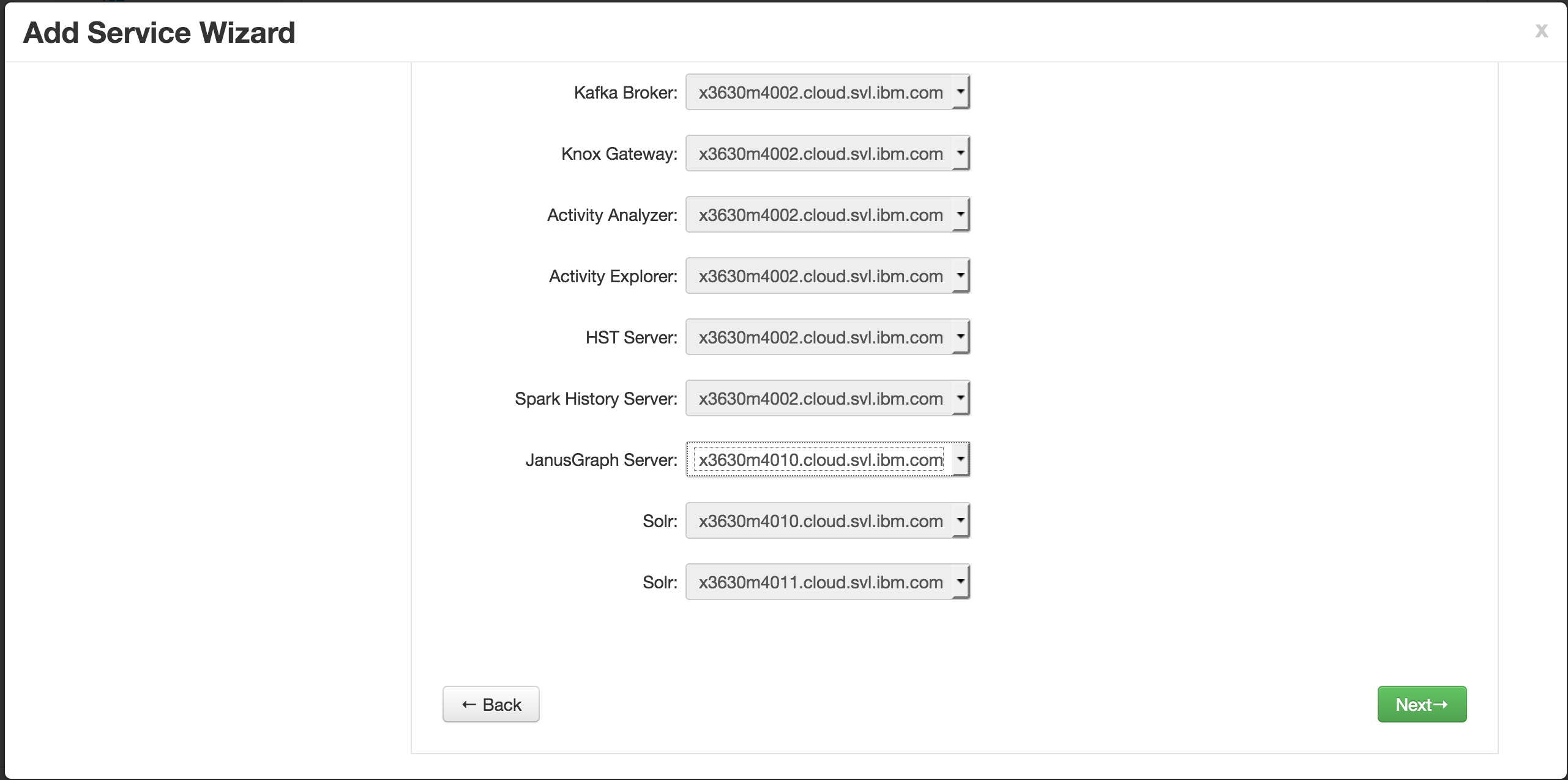Go back to the previous wizard step
Screen dimensions: 1568x780
(x=491, y=704)
